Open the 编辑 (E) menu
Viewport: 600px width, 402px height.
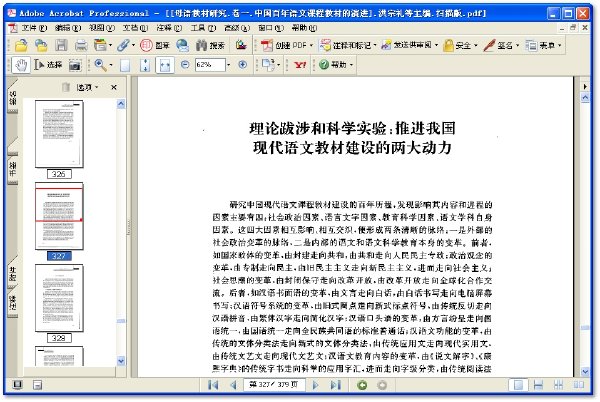(x=68, y=28)
